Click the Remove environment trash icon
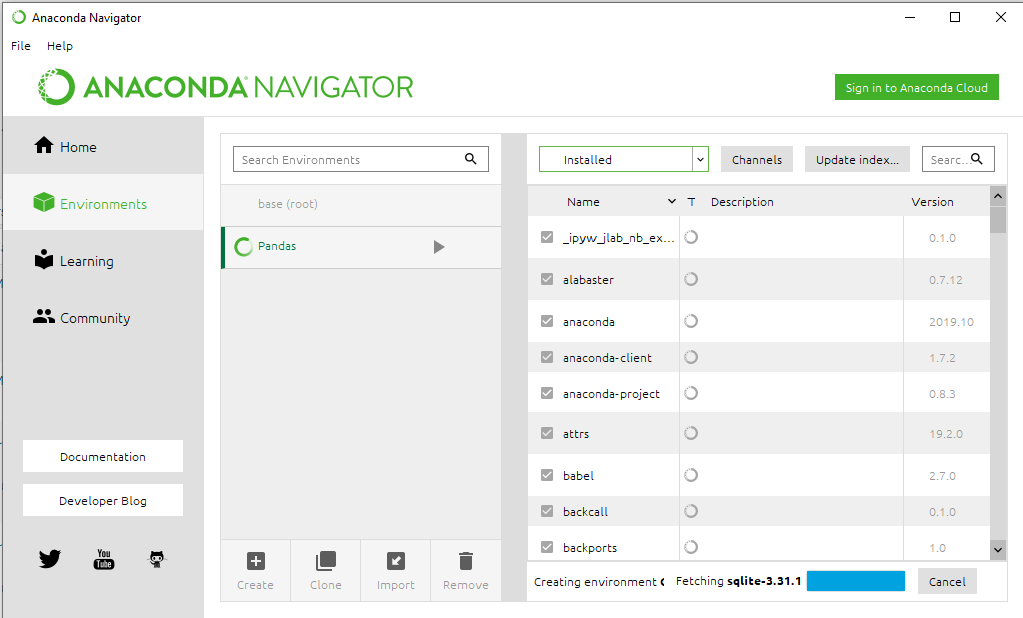The image size is (1023, 618). pyautogui.click(x=466, y=561)
